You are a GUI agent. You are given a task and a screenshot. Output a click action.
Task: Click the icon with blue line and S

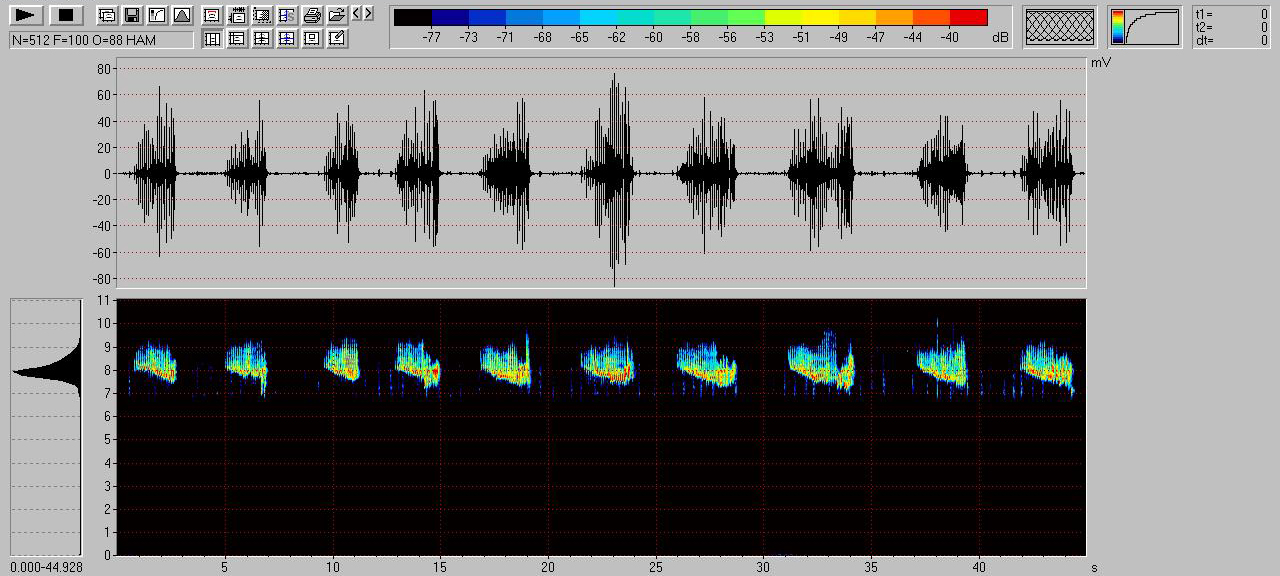coord(287,15)
